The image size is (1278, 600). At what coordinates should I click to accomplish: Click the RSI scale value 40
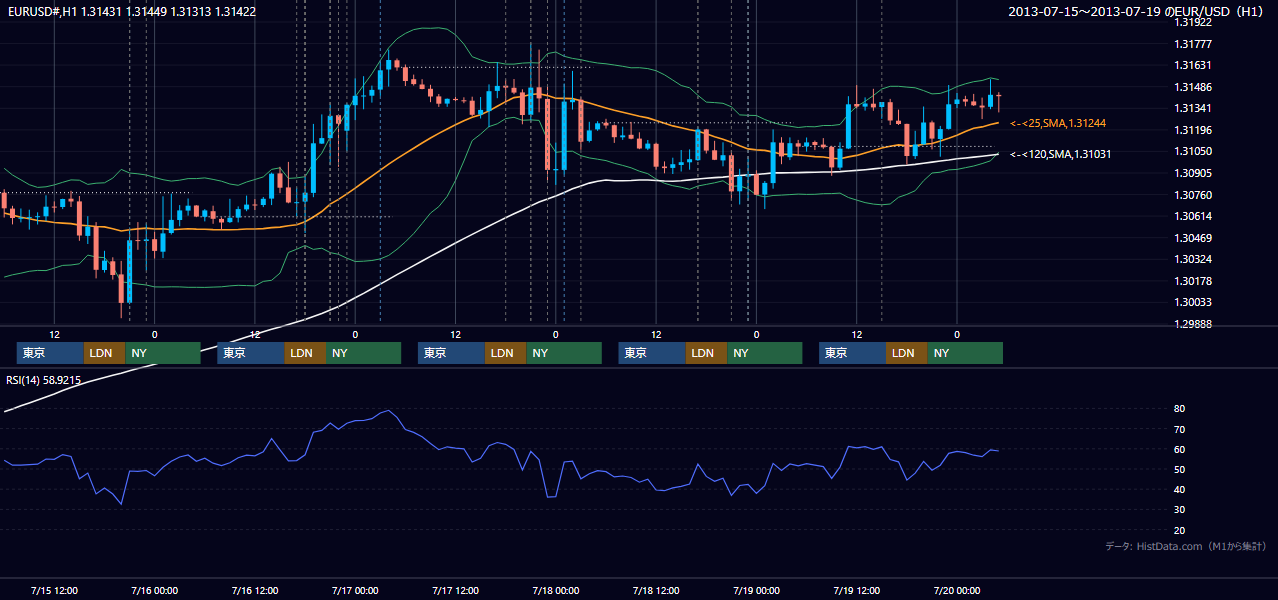coord(1179,489)
